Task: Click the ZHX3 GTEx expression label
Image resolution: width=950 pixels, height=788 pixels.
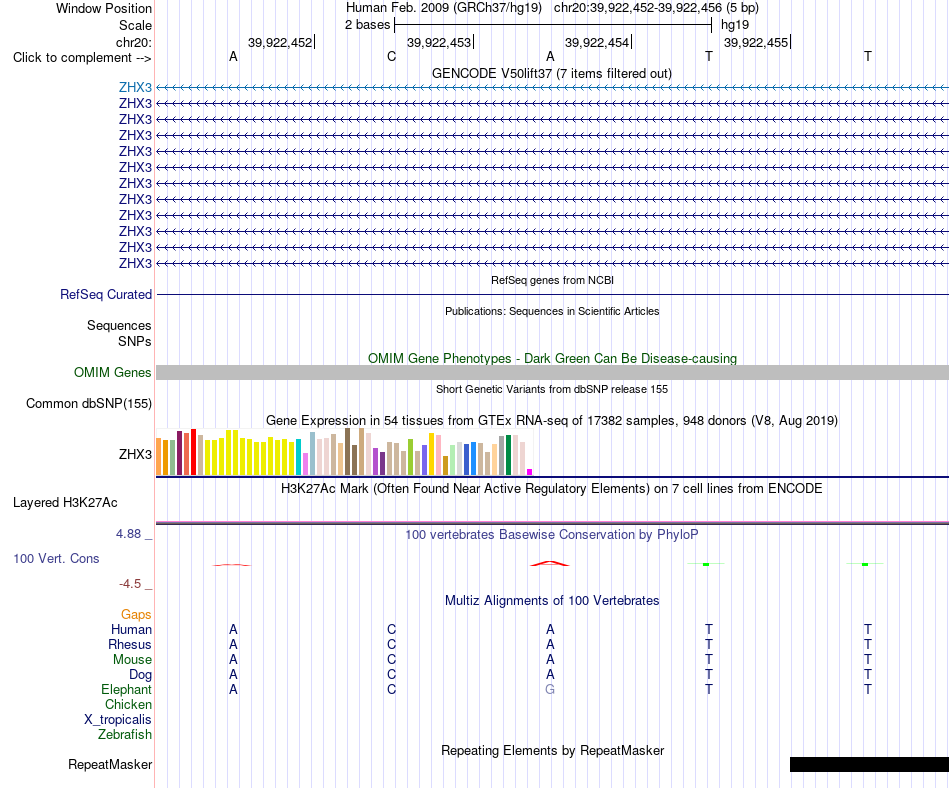Action: pyautogui.click(x=135, y=454)
